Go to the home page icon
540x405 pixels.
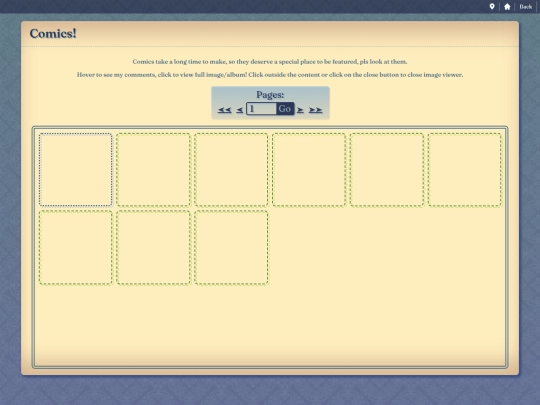coord(507,7)
